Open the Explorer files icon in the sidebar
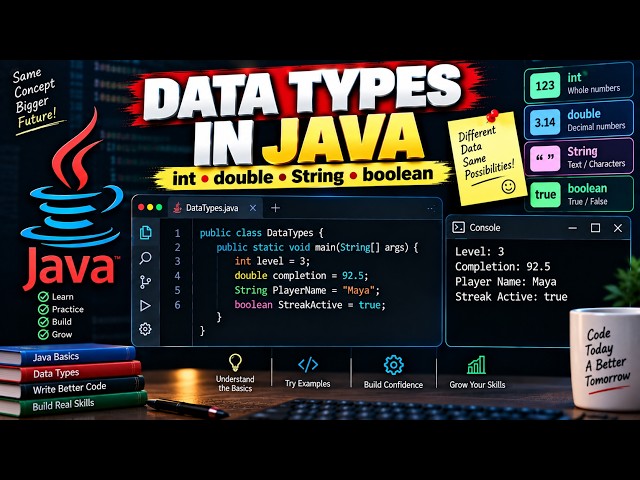 pos(146,233)
